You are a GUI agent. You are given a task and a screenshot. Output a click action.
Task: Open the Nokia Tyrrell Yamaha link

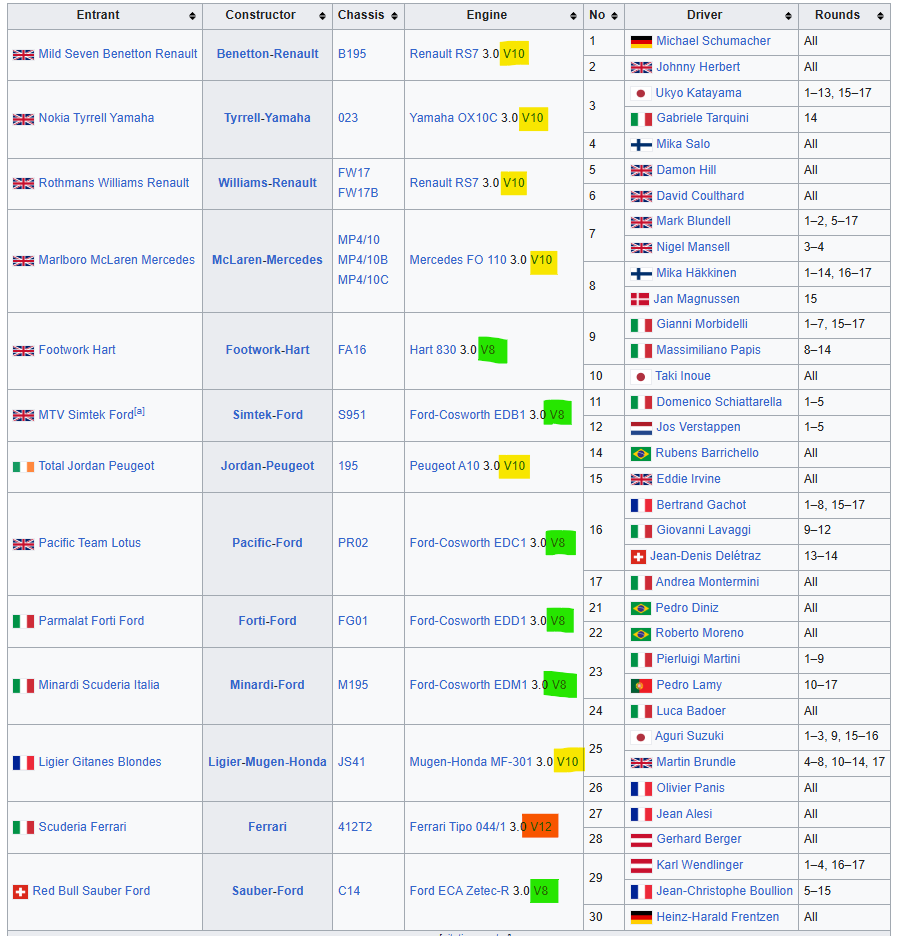point(96,118)
